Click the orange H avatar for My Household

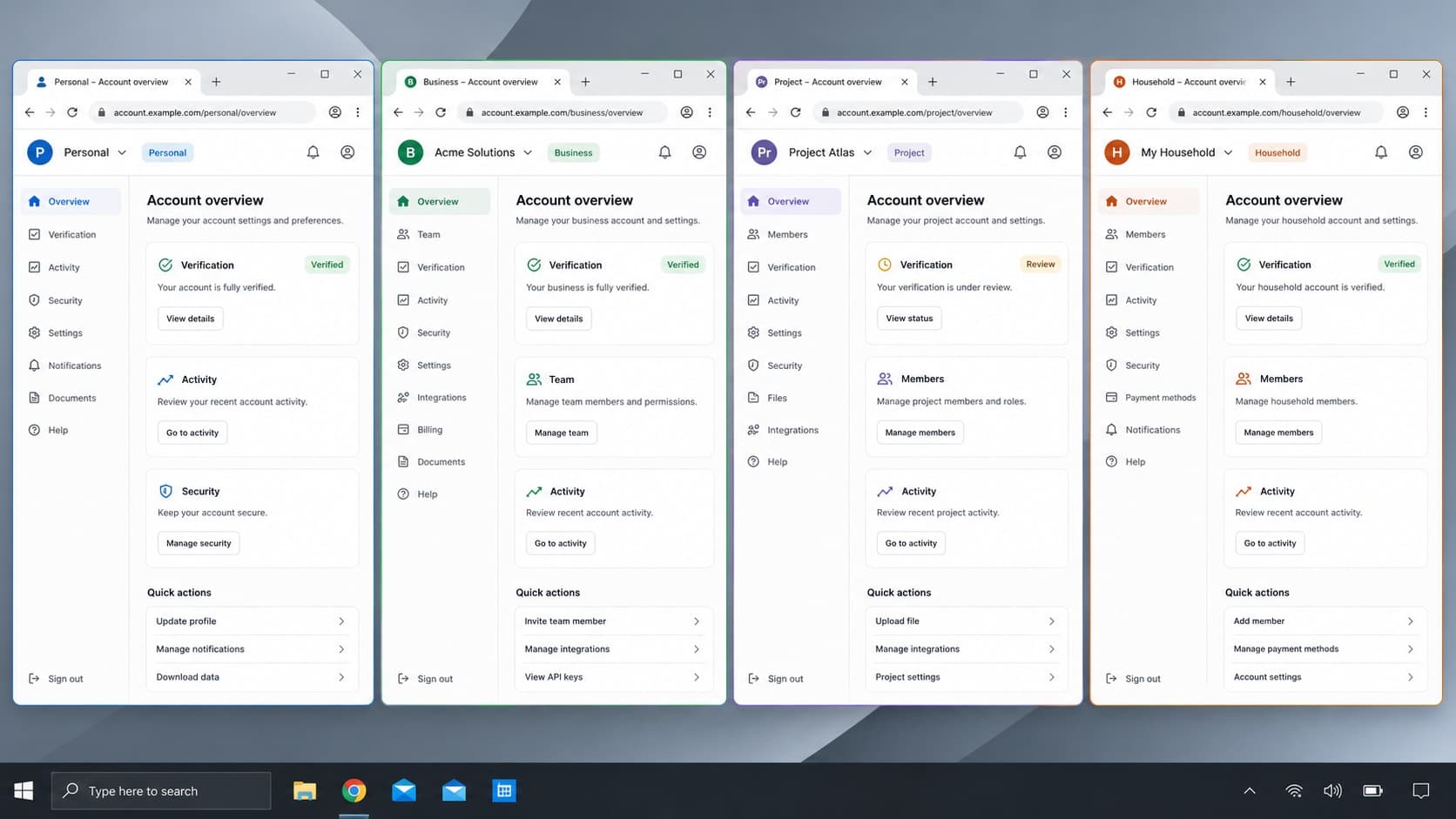[x=1116, y=152]
